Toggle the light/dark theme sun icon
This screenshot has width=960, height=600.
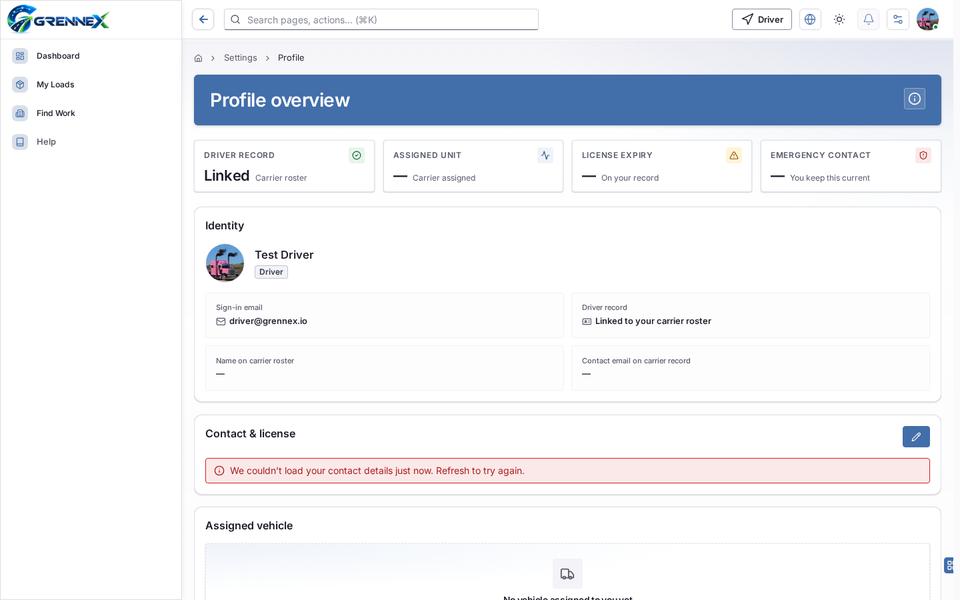click(839, 20)
